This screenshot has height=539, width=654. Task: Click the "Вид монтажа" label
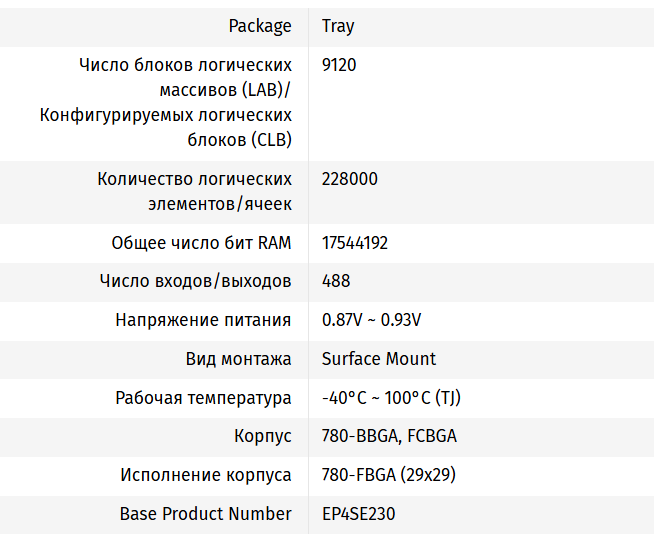coord(238,359)
